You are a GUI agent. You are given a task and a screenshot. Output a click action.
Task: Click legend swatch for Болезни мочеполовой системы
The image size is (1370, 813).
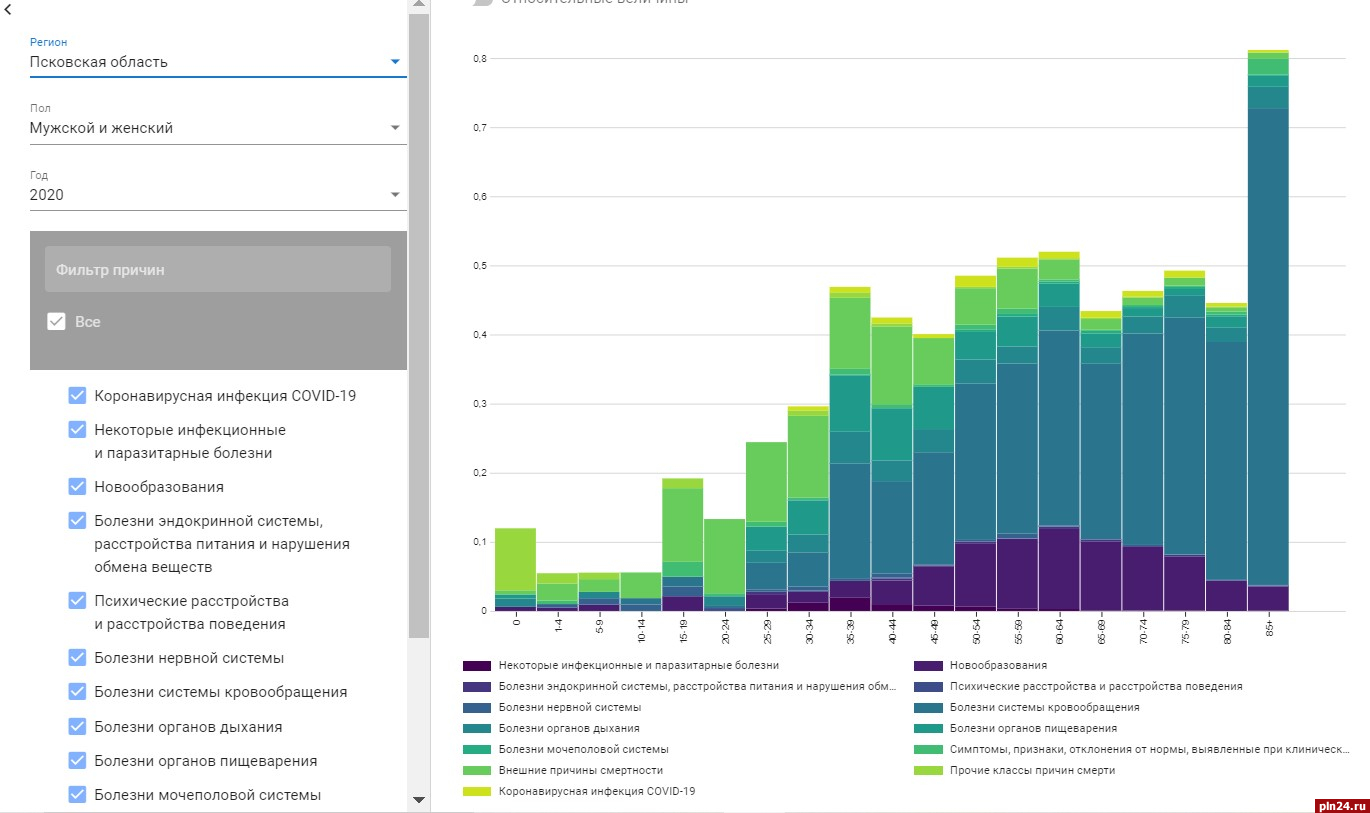pyautogui.click(x=476, y=749)
